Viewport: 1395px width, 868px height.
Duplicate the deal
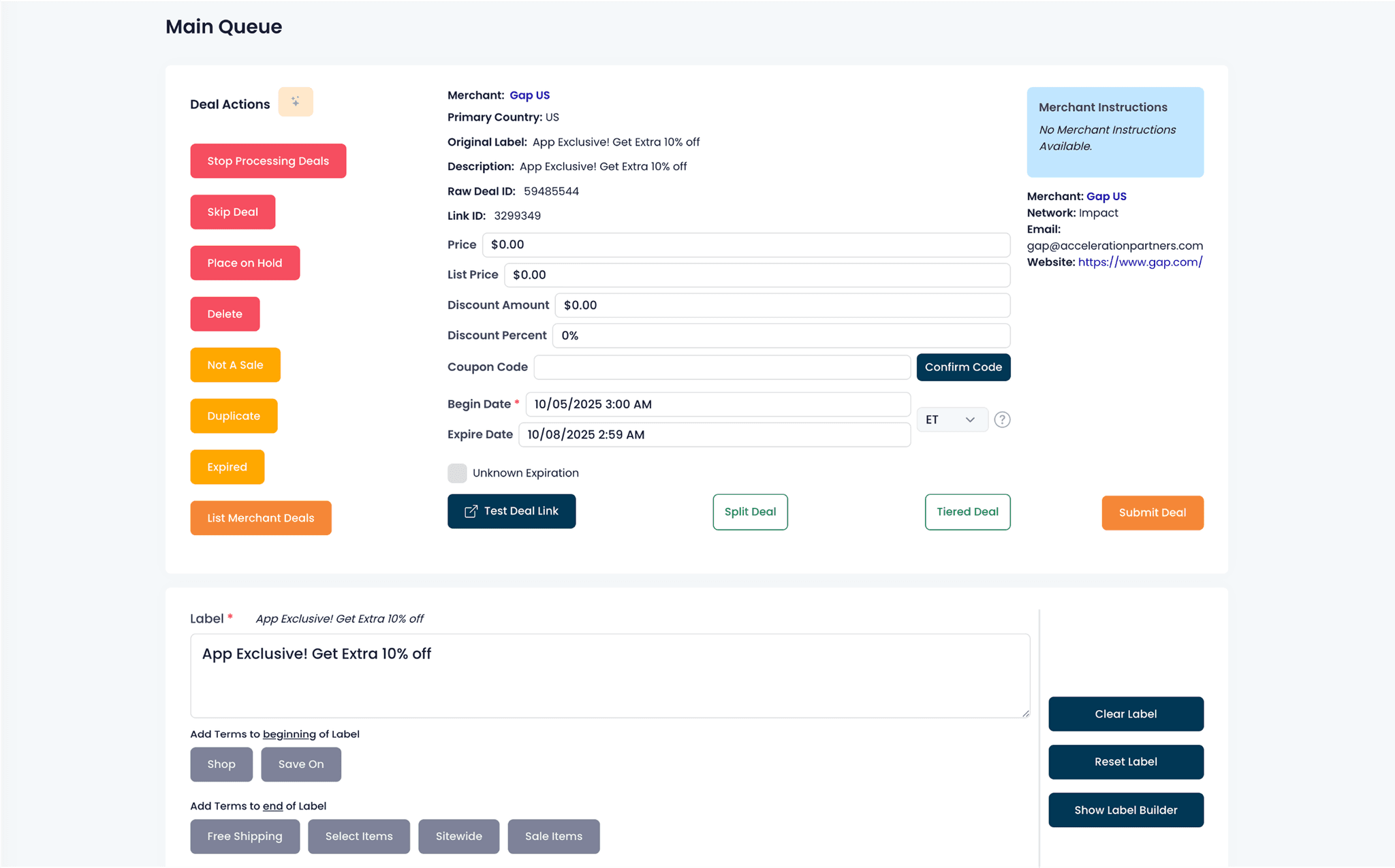pyautogui.click(x=234, y=417)
